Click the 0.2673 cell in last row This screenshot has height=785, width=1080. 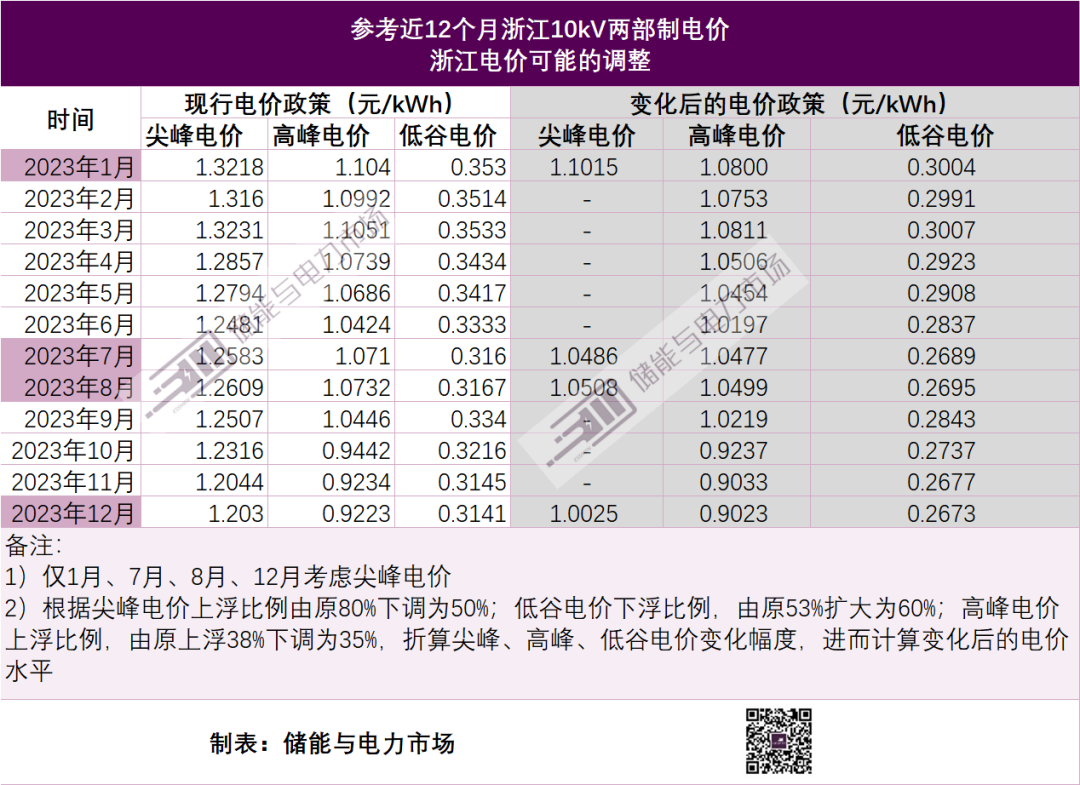(941, 514)
